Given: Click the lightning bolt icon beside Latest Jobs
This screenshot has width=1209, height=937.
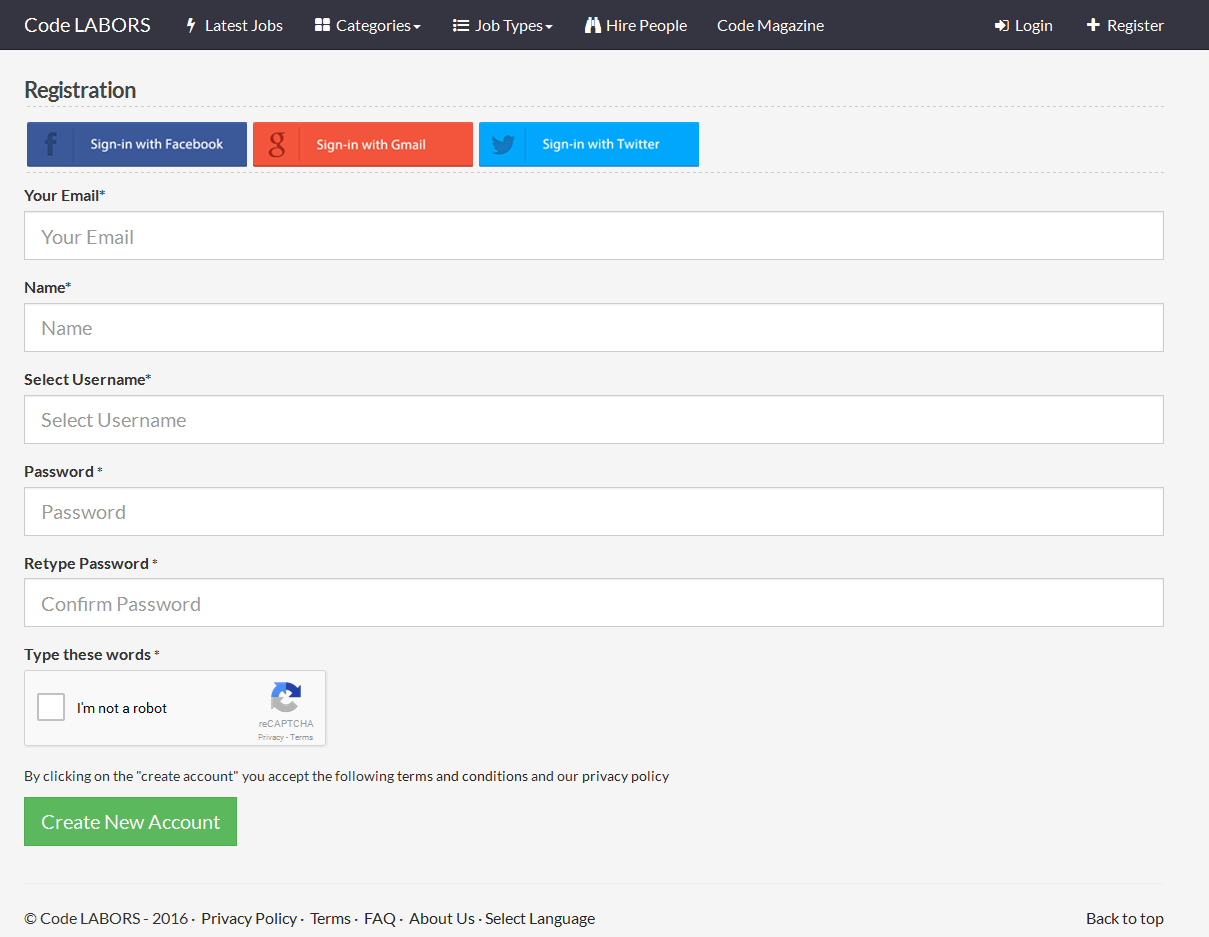Looking at the screenshot, I should point(190,25).
